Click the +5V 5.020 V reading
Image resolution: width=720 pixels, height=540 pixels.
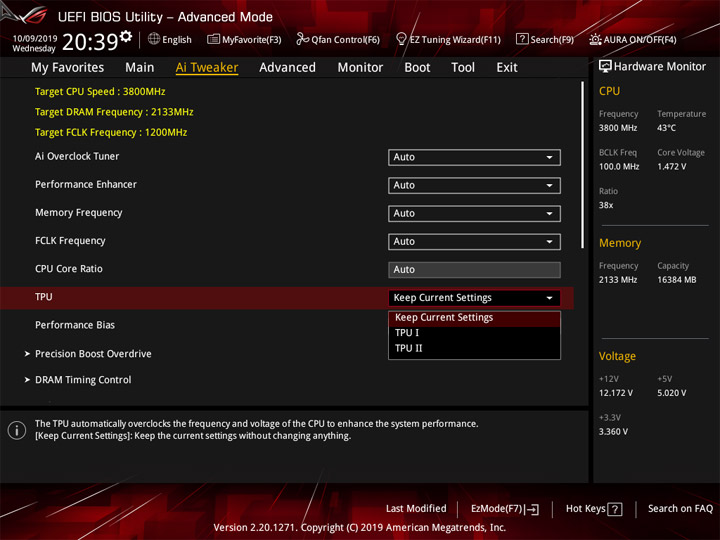672,393
